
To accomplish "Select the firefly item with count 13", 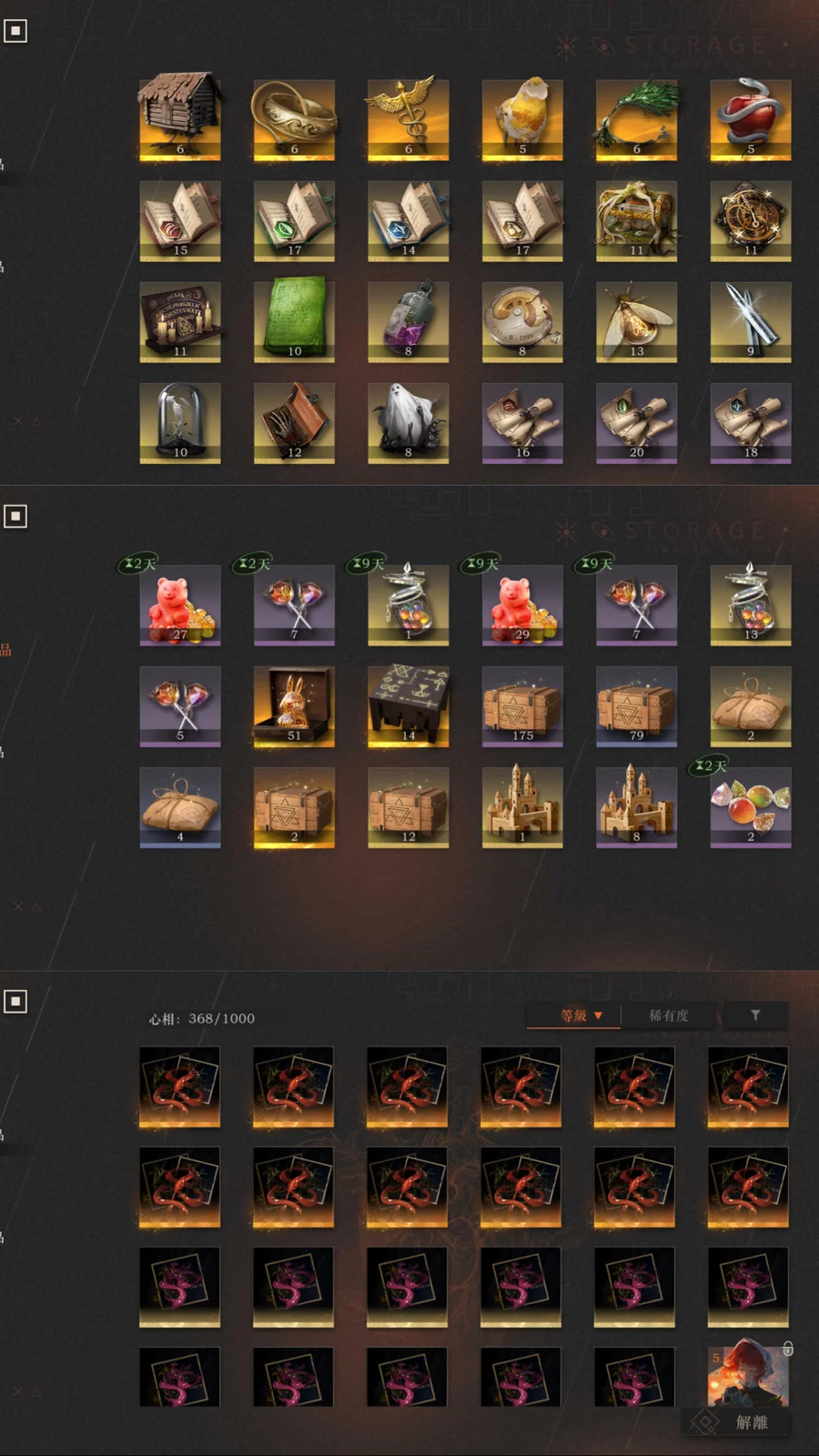I will click(636, 321).
